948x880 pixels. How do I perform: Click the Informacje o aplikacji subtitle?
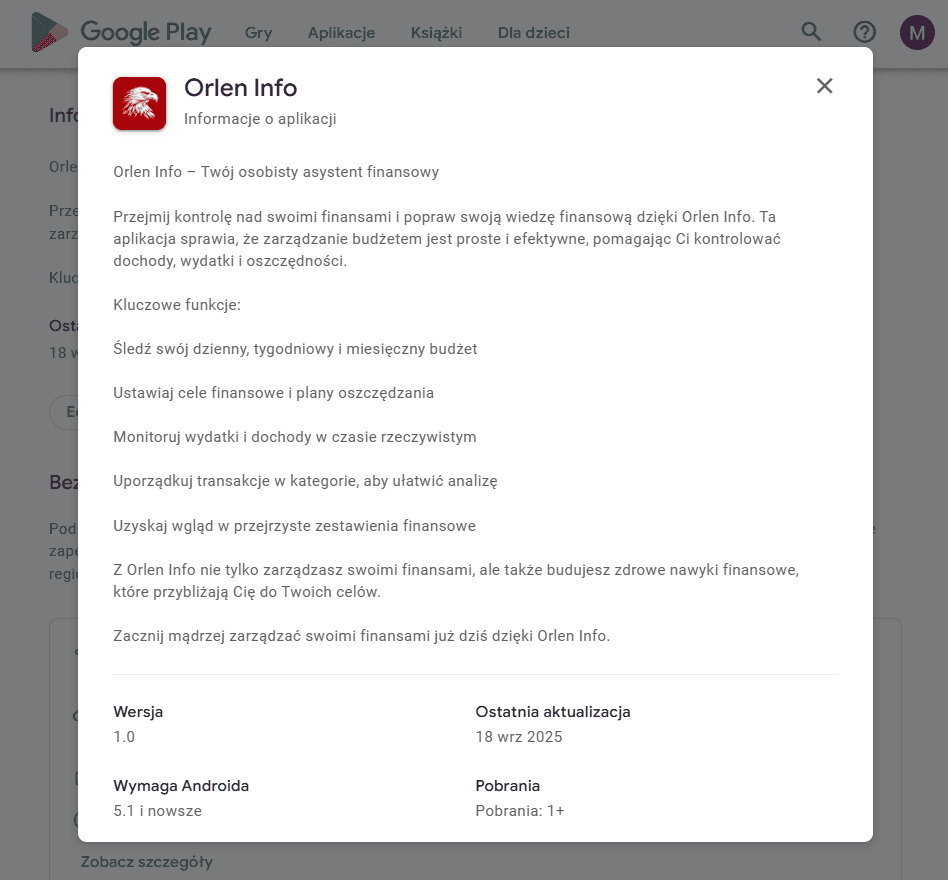coord(260,118)
